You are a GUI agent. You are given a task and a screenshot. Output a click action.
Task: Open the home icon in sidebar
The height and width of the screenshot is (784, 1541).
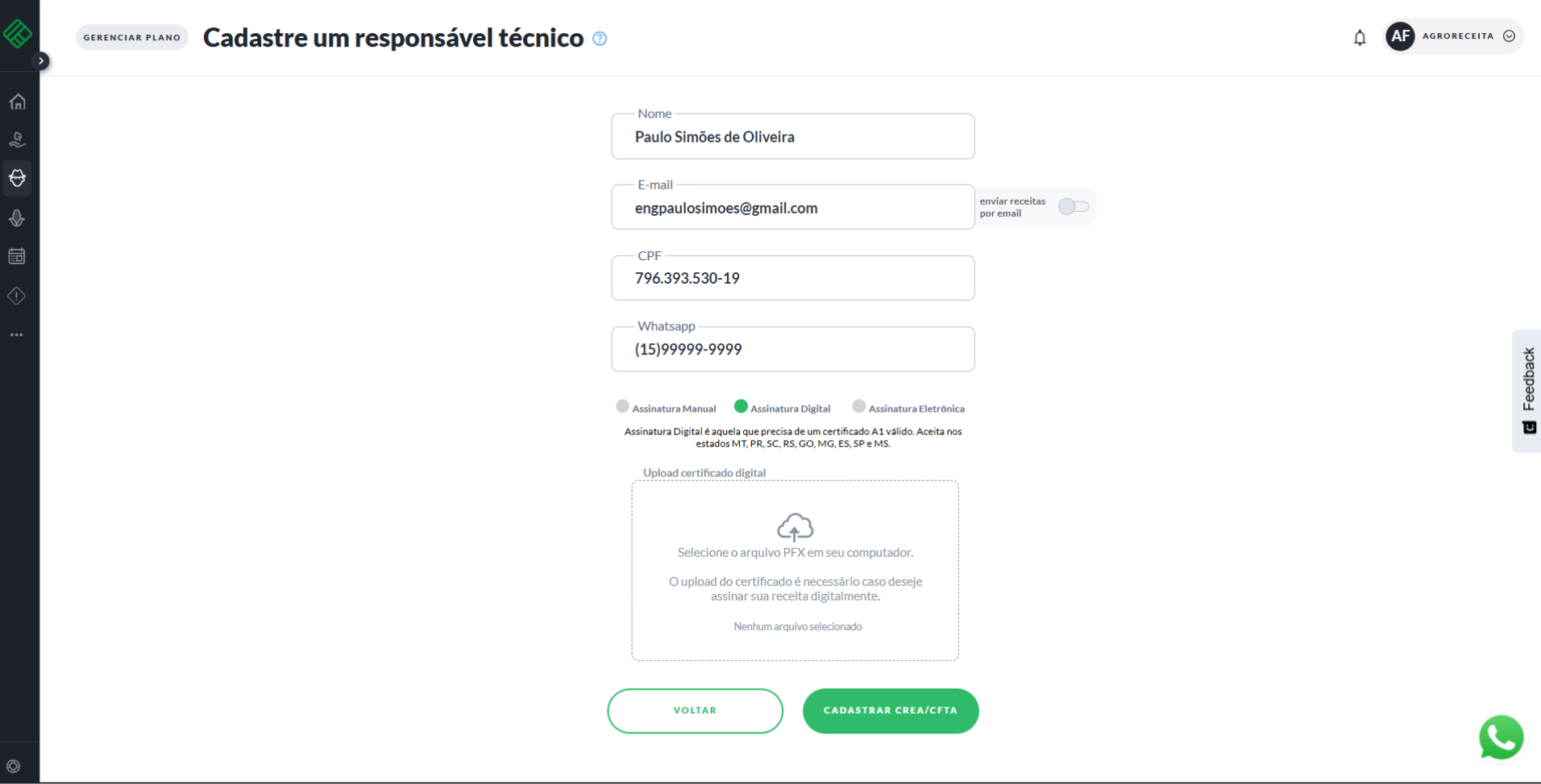point(17,102)
